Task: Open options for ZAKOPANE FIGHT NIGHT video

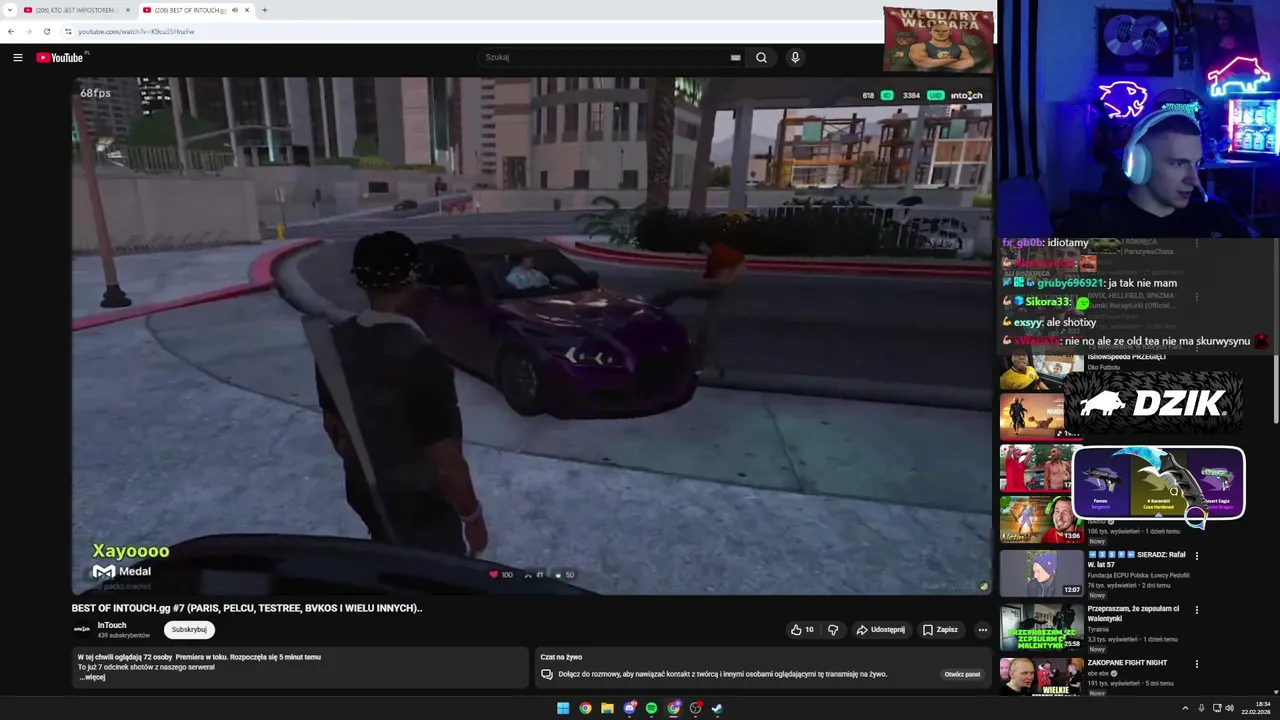Action: pos(1197,664)
